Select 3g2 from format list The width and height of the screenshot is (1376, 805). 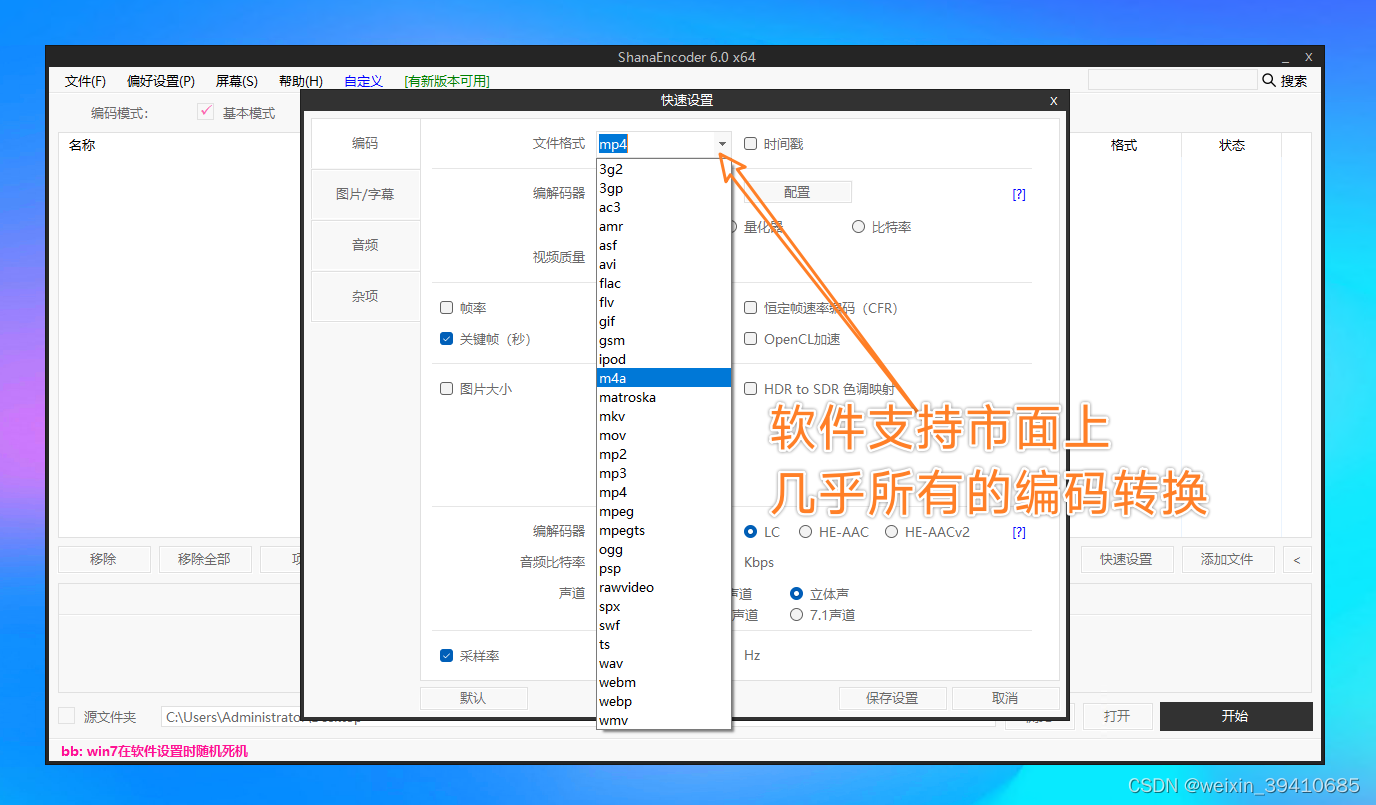664,169
